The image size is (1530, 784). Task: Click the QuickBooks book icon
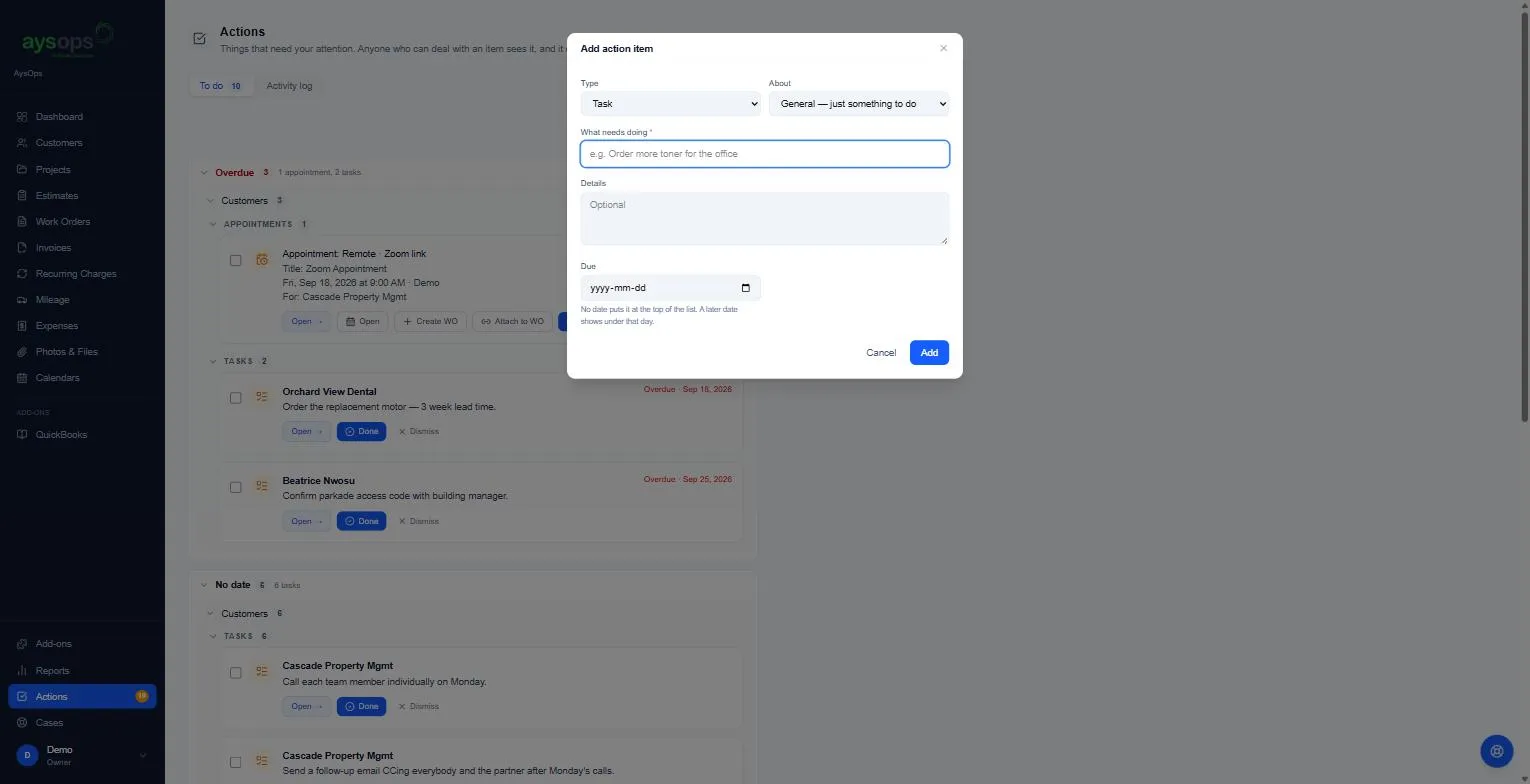point(22,435)
